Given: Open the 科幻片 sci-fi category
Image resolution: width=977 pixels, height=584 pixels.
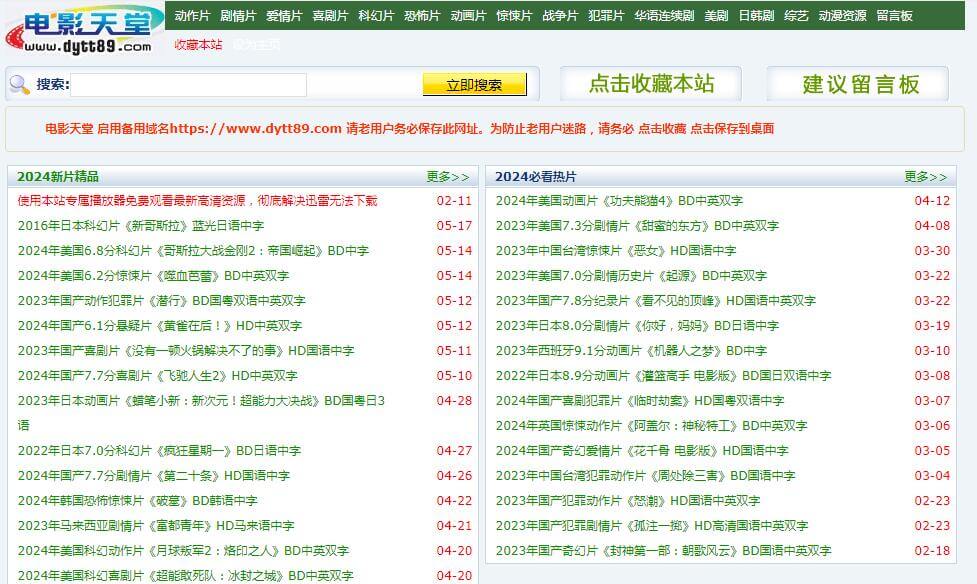Looking at the screenshot, I should [374, 15].
